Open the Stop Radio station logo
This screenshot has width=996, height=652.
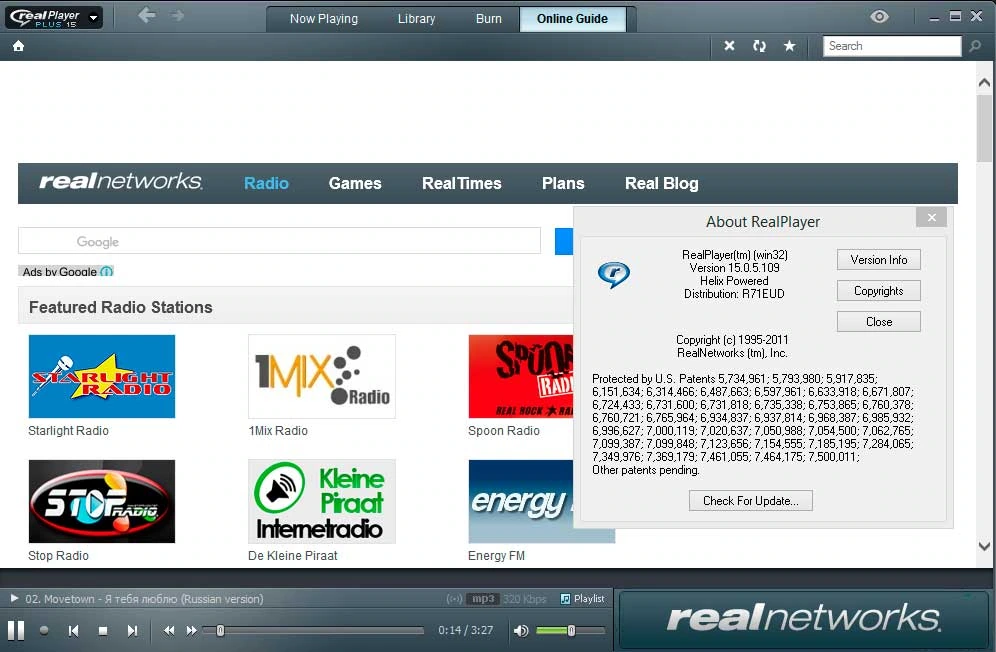point(102,501)
